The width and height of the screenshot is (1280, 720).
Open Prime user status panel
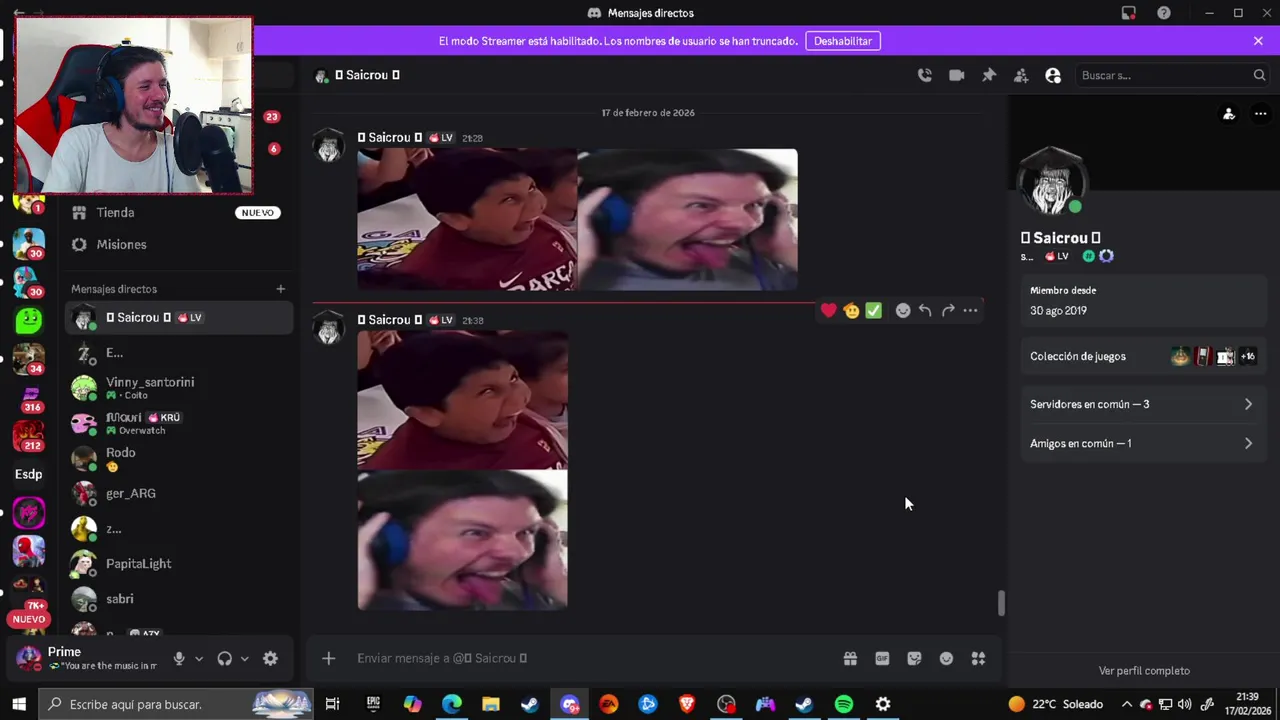pos(88,658)
